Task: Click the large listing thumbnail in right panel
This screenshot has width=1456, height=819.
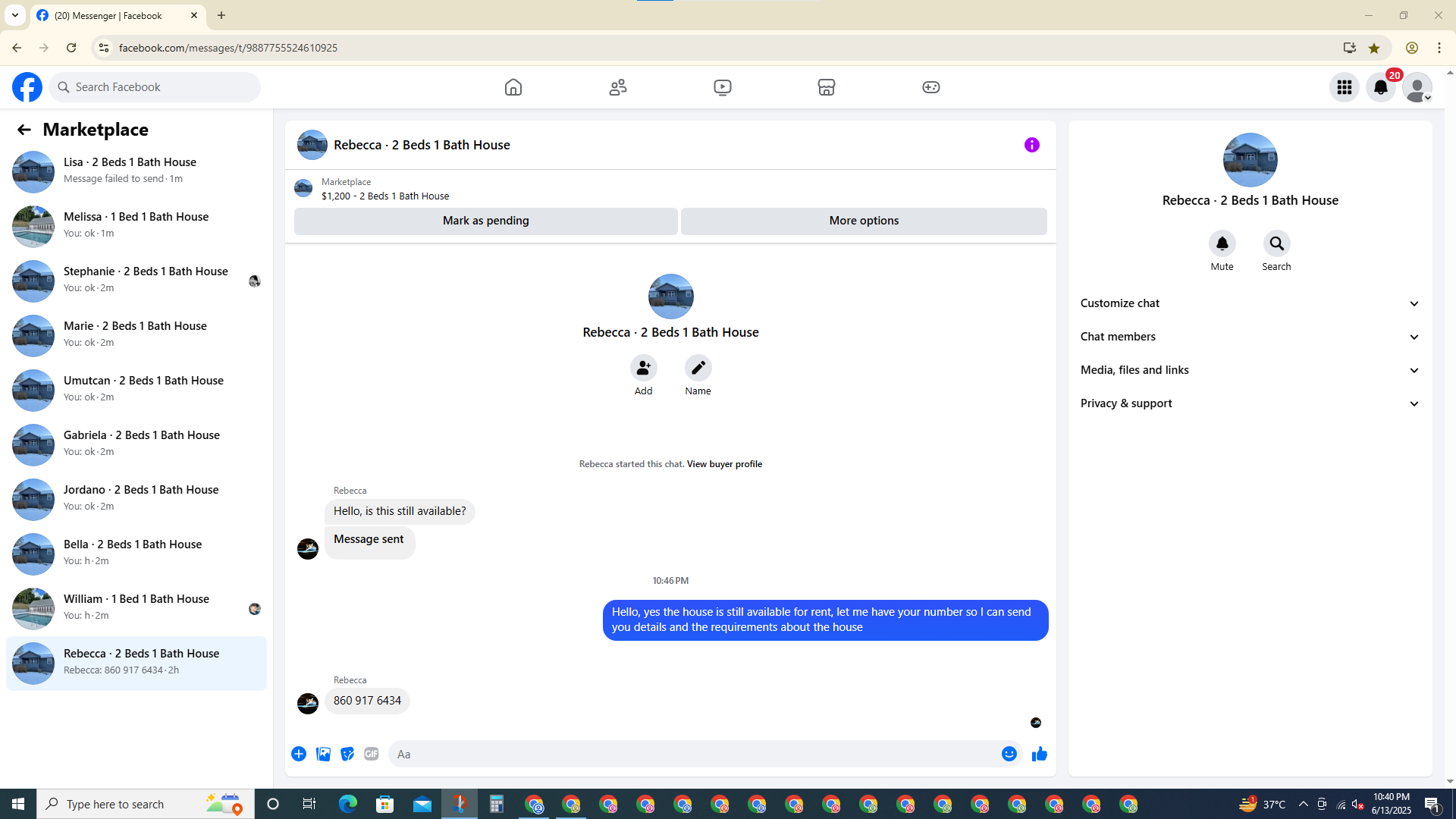Action: coord(1250,160)
